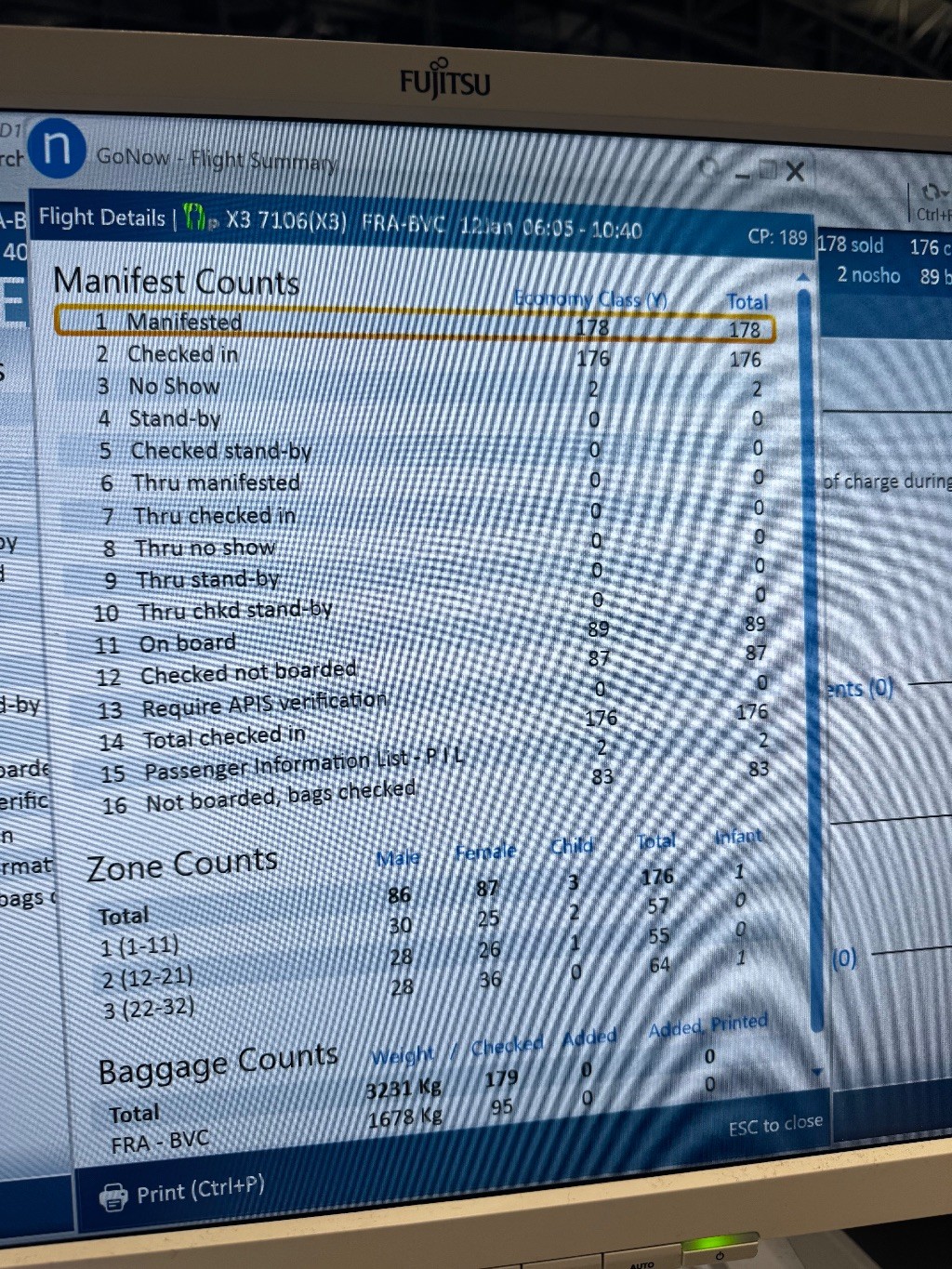Screen dimensions: 952x1269
Task: Click the Total column header in Manifest Counts
Action: (747, 302)
